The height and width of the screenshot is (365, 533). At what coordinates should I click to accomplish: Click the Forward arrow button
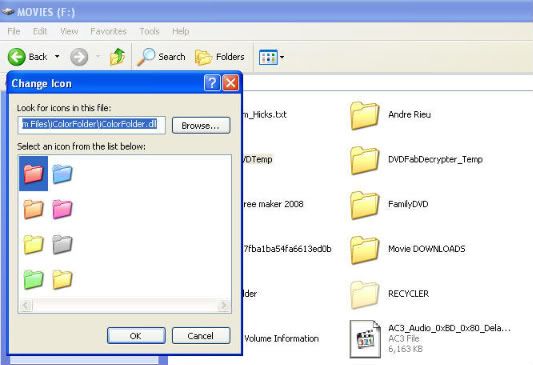point(79,57)
